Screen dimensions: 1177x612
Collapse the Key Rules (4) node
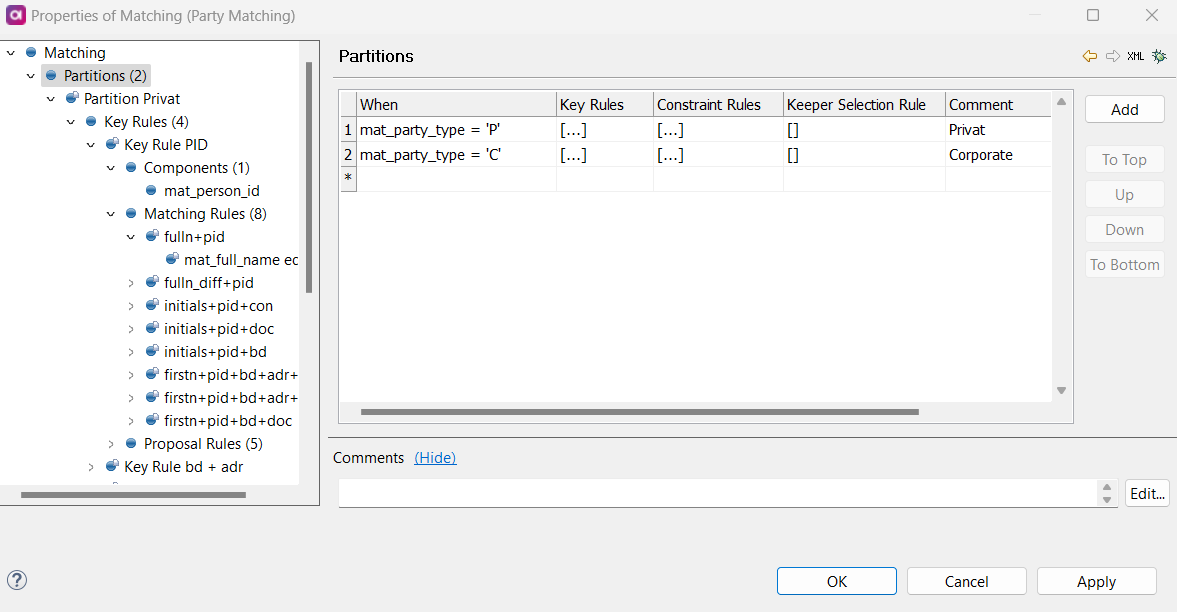click(x=71, y=122)
